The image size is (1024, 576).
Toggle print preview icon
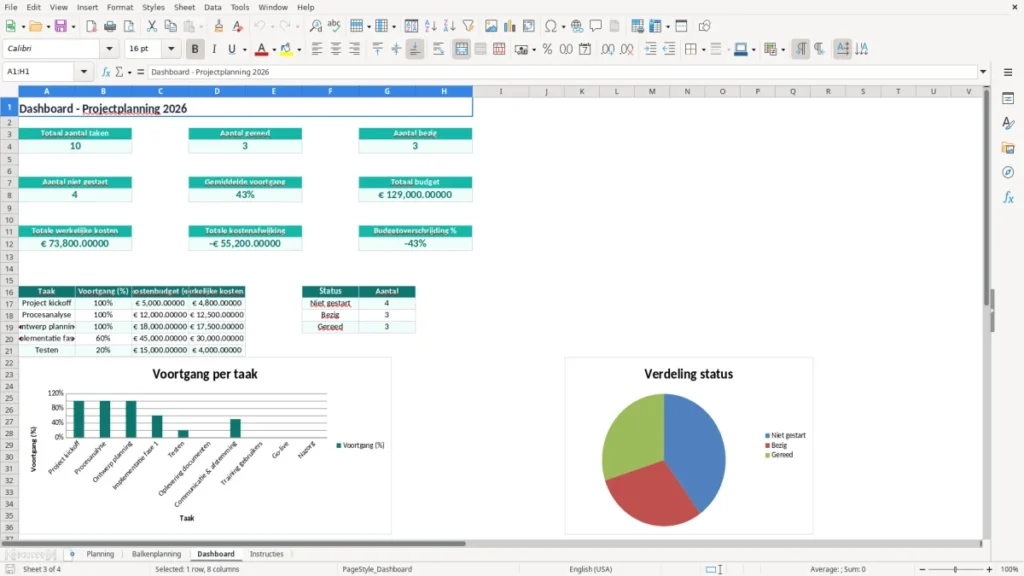click(129, 26)
